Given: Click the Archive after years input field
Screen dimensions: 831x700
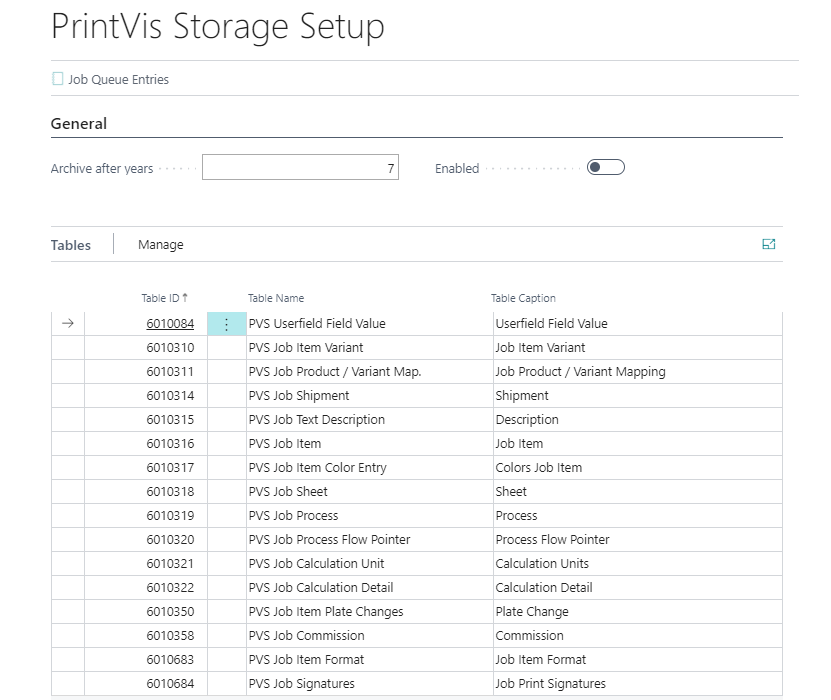Looking at the screenshot, I should coord(300,168).
